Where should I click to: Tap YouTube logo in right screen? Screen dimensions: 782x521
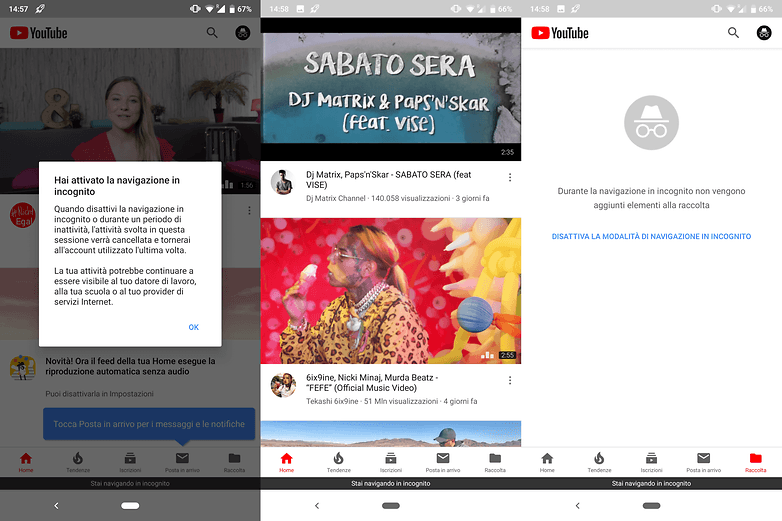pyautogui.click(x=560, y=33)
